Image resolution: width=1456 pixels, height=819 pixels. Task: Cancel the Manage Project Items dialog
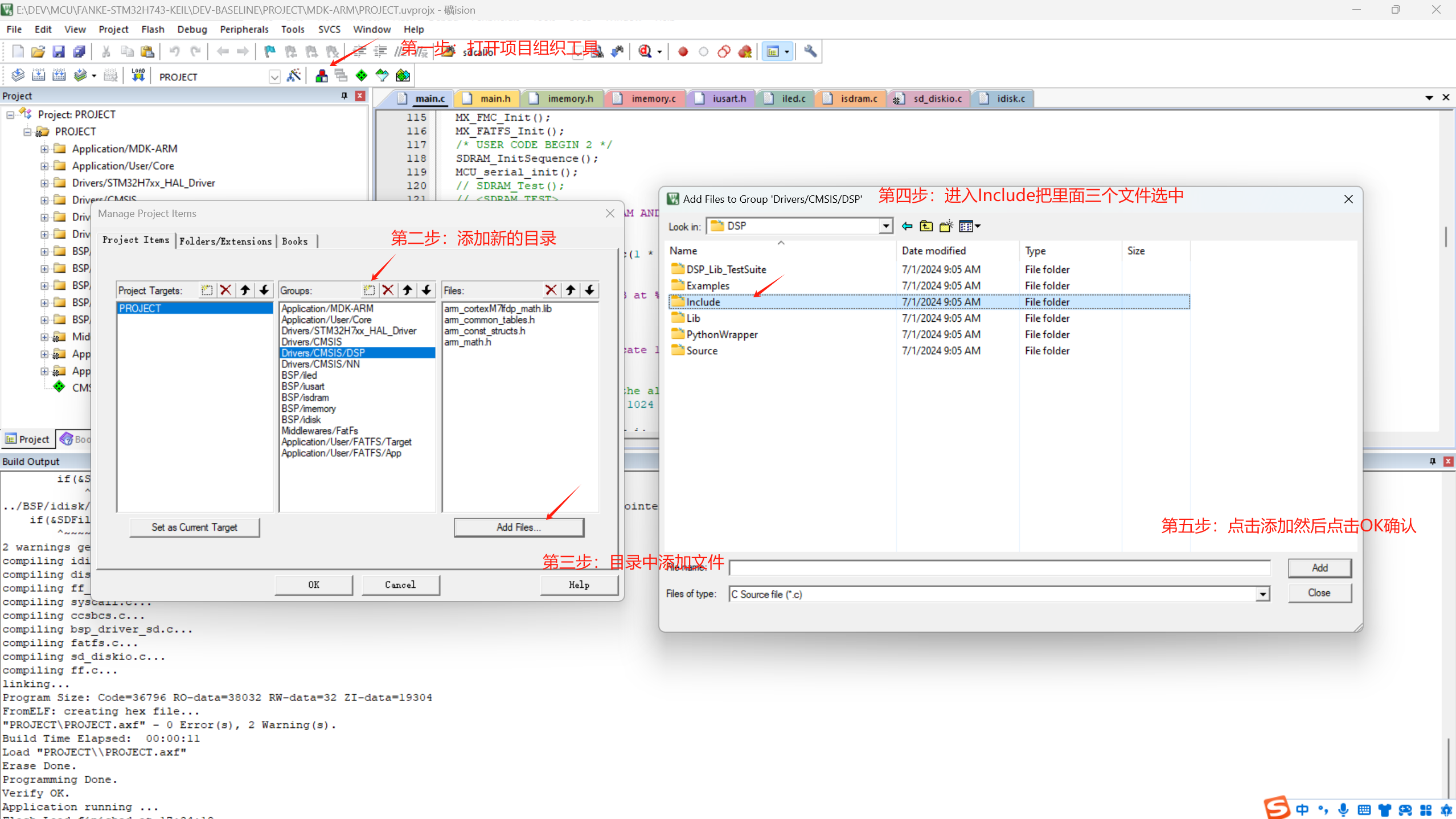point(400,585)
